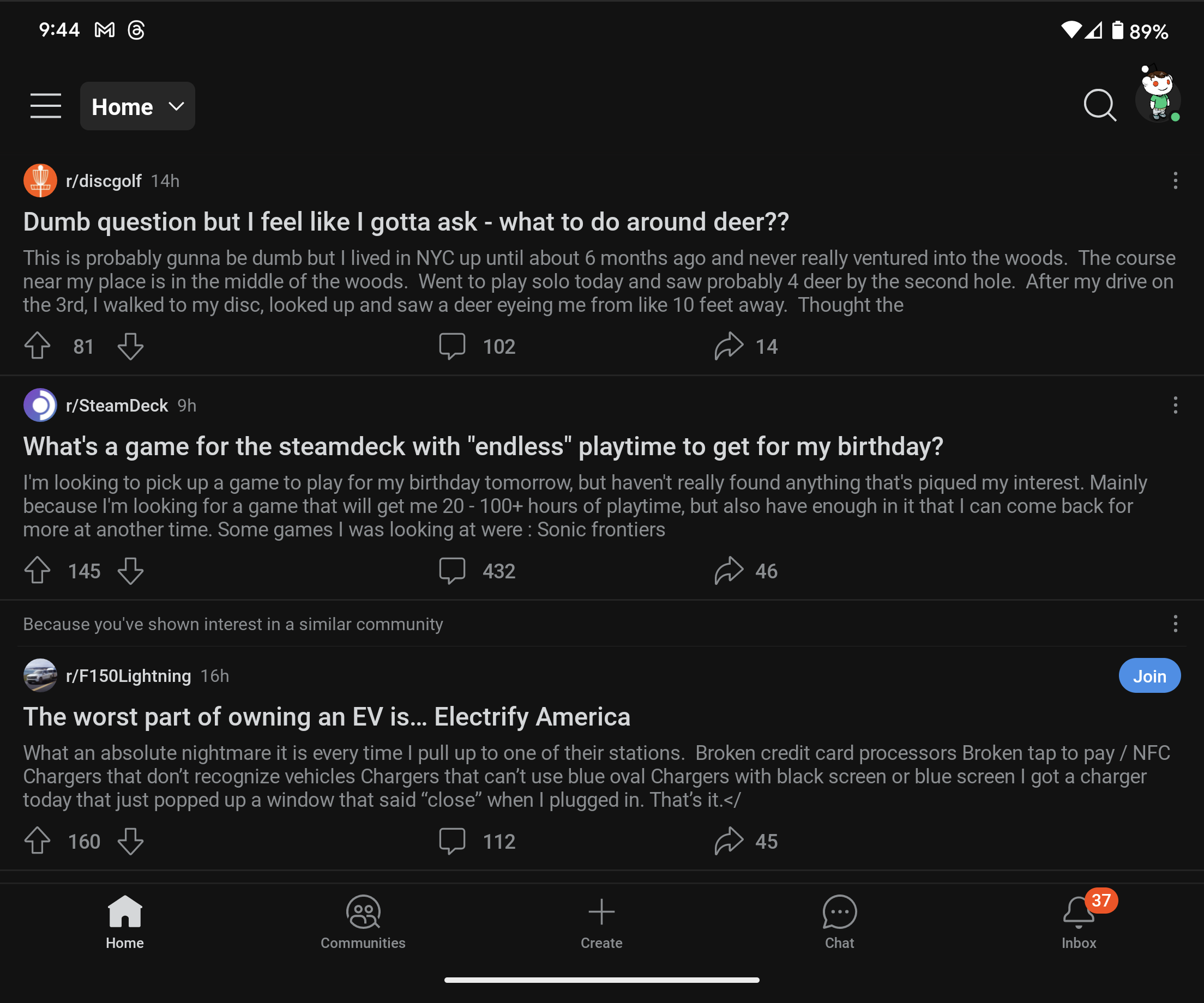1204x1003 pixels.
Task: Upvote the Electrify America post
Action: point(37,841)
